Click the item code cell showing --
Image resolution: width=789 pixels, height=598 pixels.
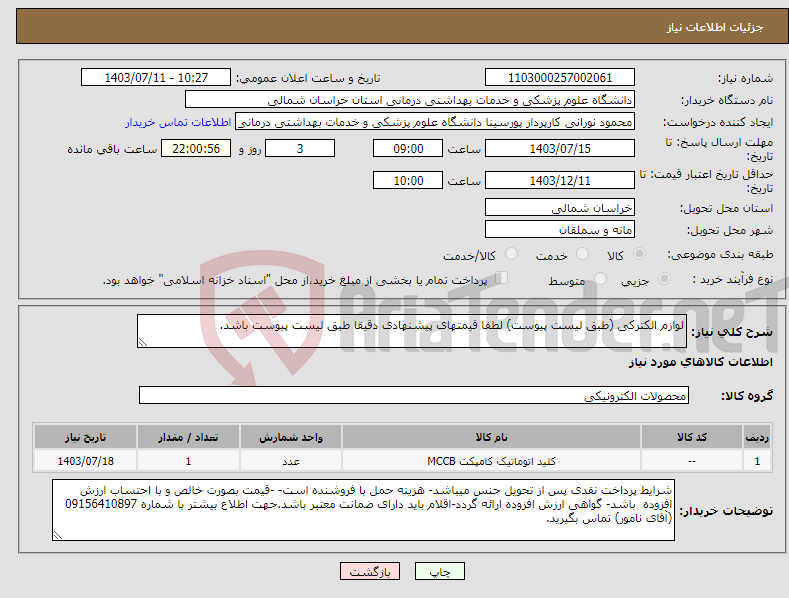[x=692, y=461]
